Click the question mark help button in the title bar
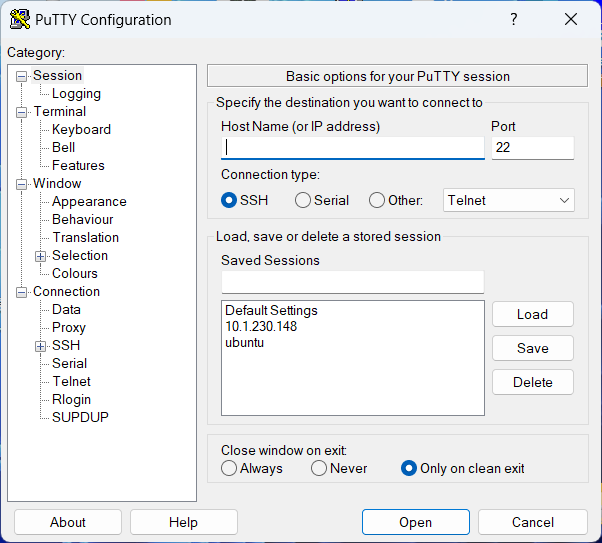 click(514, 19)
